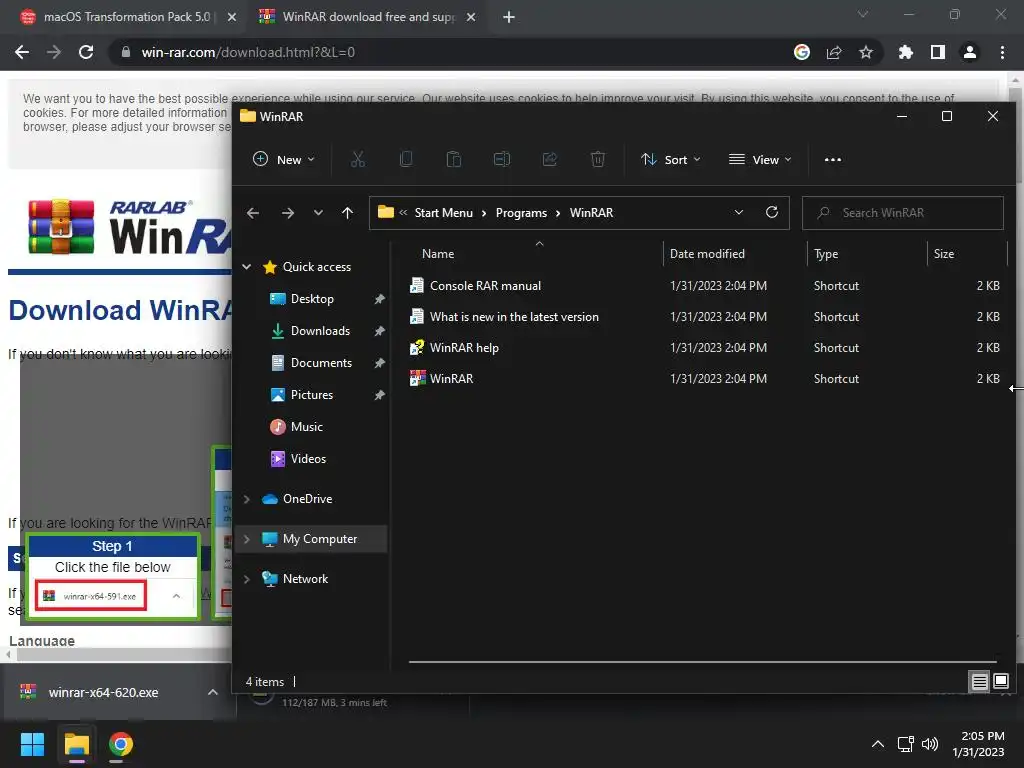Select What is new in the latest version
1024x768 pixels.
(514, 317)
